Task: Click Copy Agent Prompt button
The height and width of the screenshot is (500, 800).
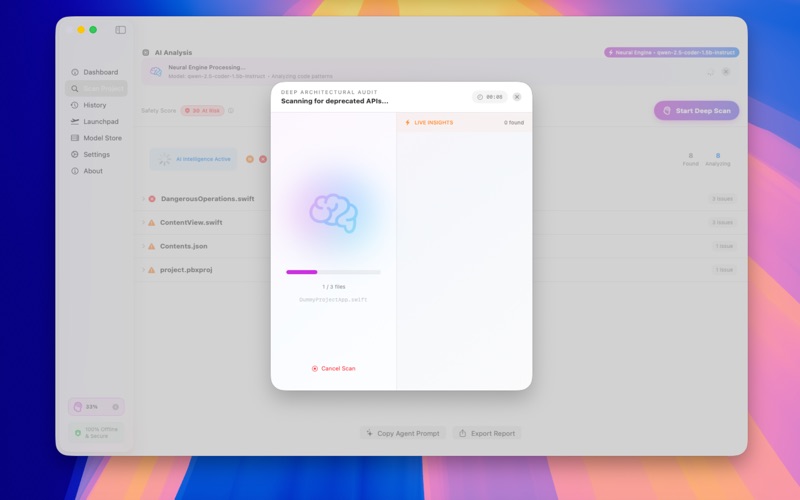Action: 403,433
